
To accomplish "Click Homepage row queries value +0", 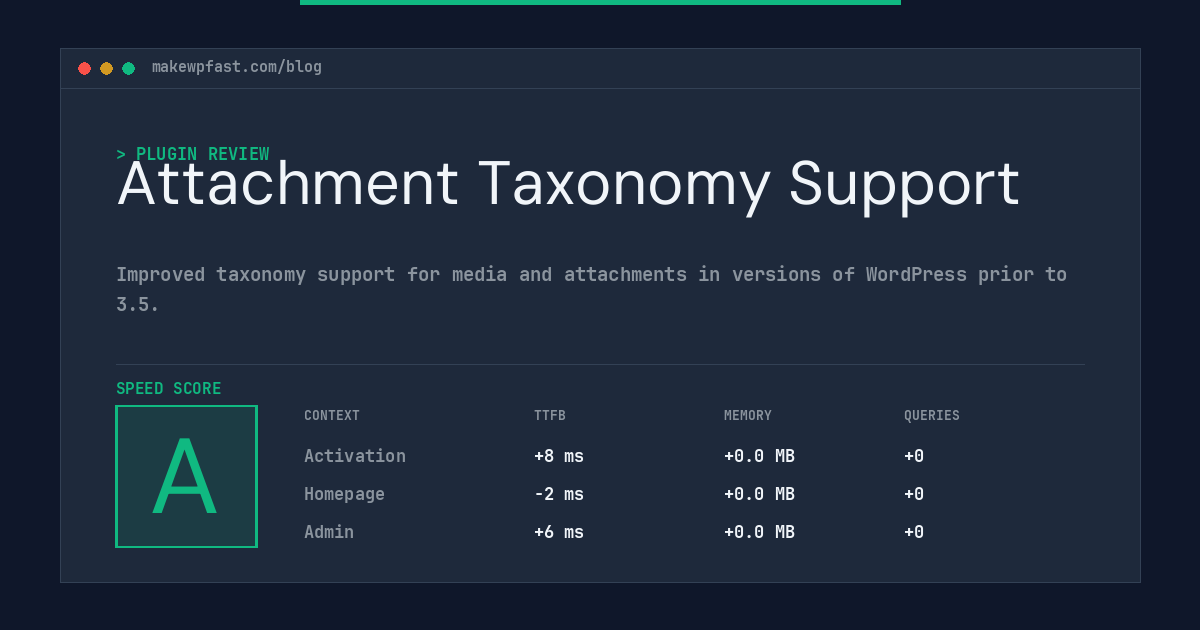I will click(914, 494).
